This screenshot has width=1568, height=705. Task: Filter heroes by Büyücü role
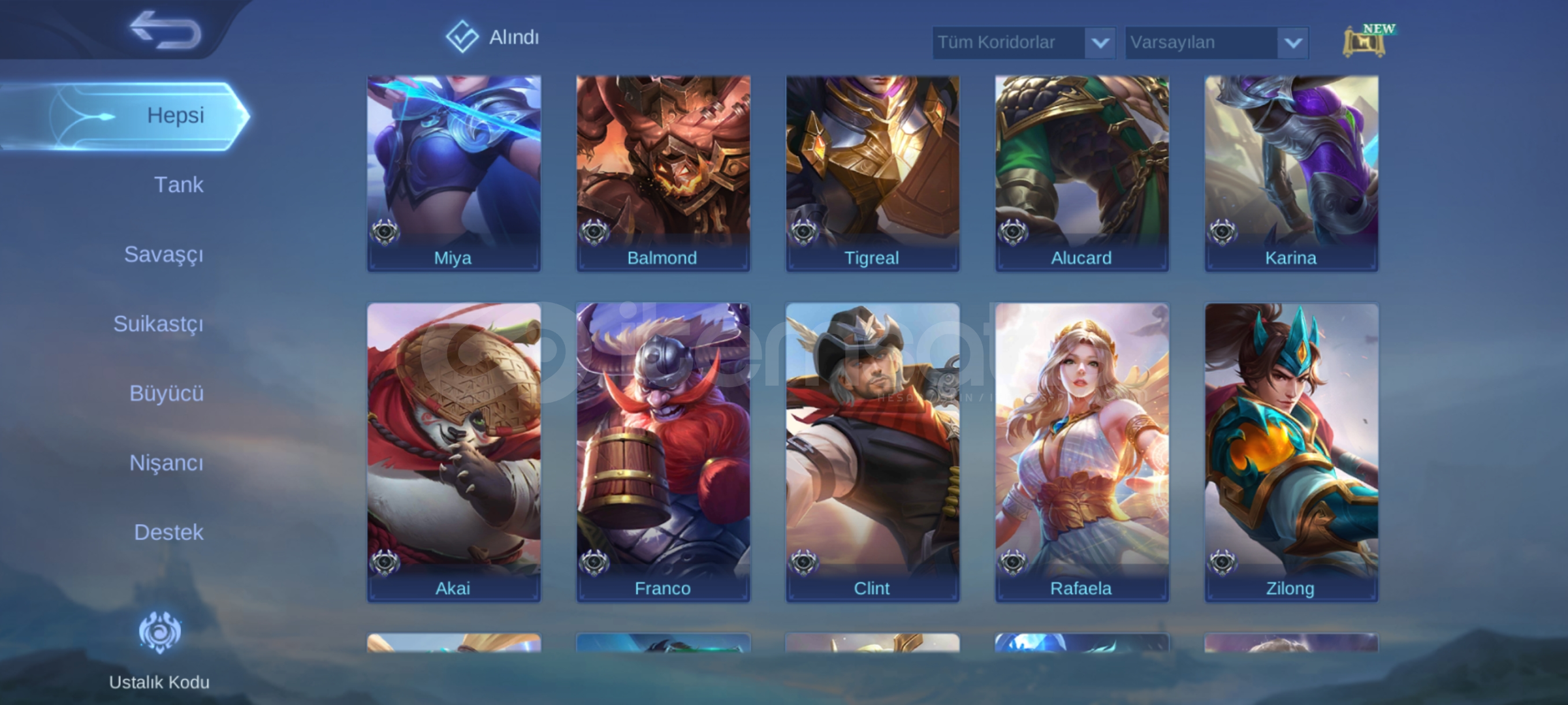coord(166,393)
